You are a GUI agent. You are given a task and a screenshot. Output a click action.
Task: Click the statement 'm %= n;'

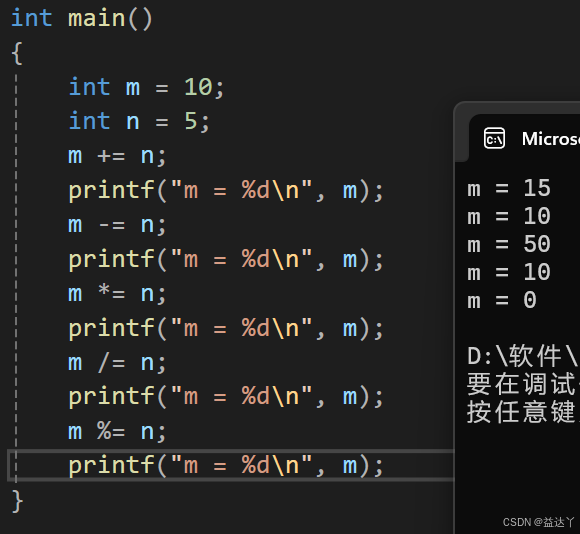117,432
